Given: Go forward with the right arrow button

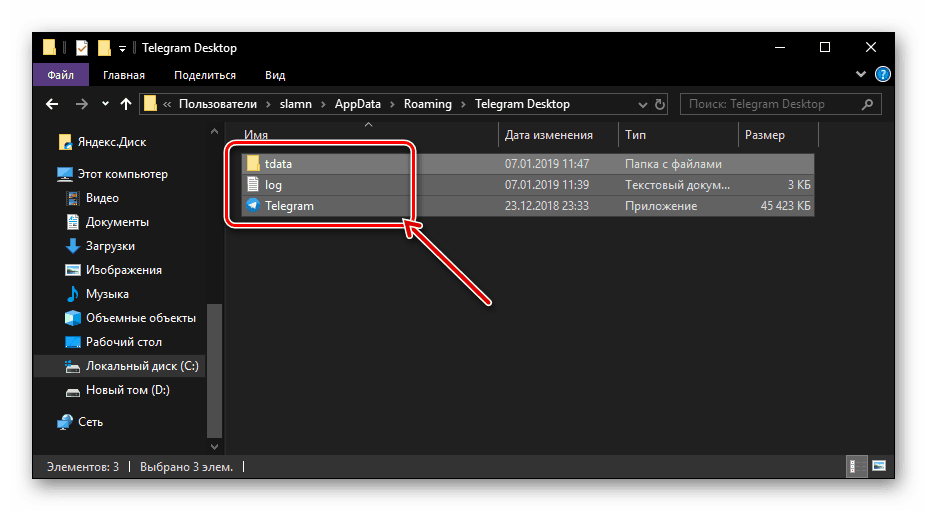Looking at the screenshot, I should (82, 104).
